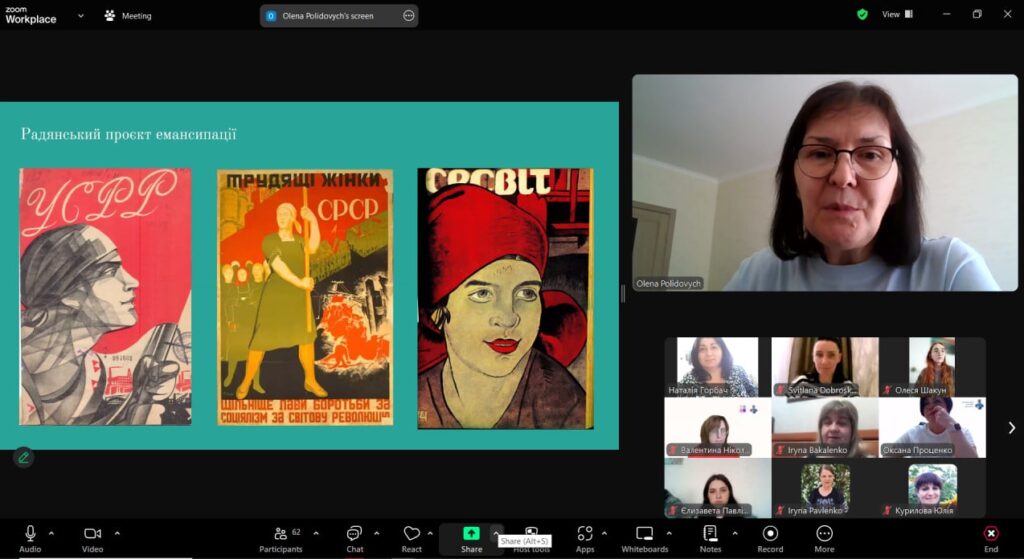Click the УСРР poster image
This screenshot has width=1024, height=559.
point(105,296)
